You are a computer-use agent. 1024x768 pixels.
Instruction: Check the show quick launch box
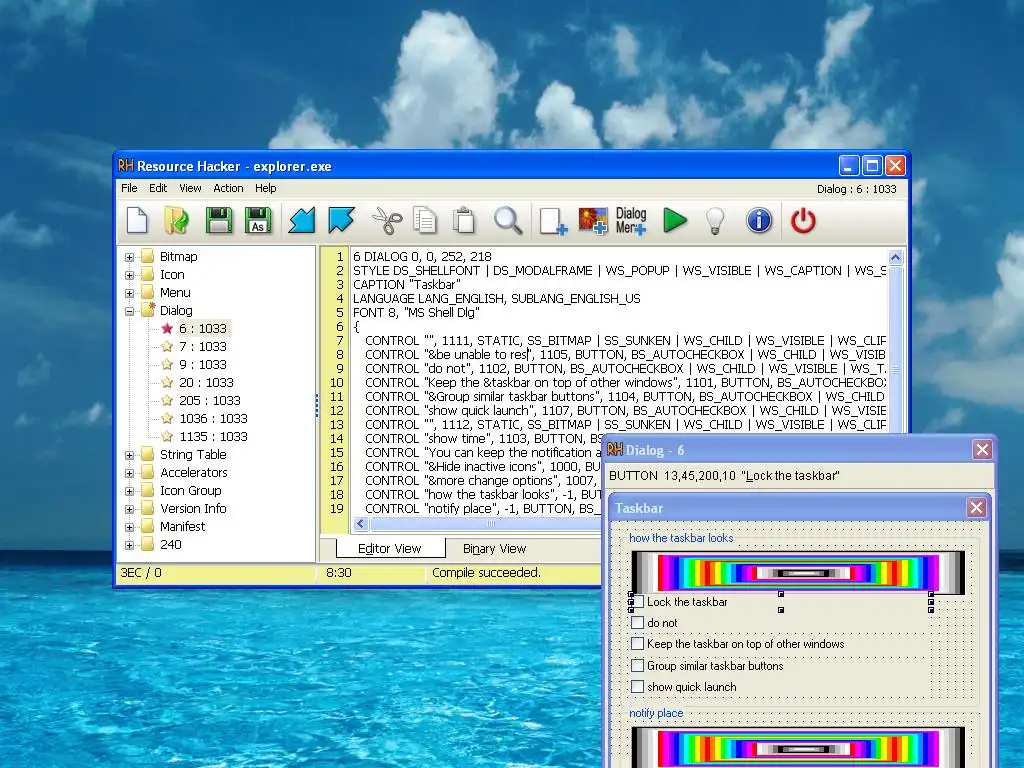pyautogui.click(x=637, y=686)
